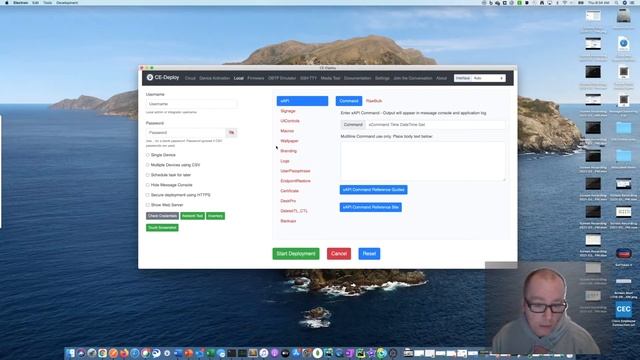
Task: Click the Touch Screenshot button
Action: [x=162, y=227]
